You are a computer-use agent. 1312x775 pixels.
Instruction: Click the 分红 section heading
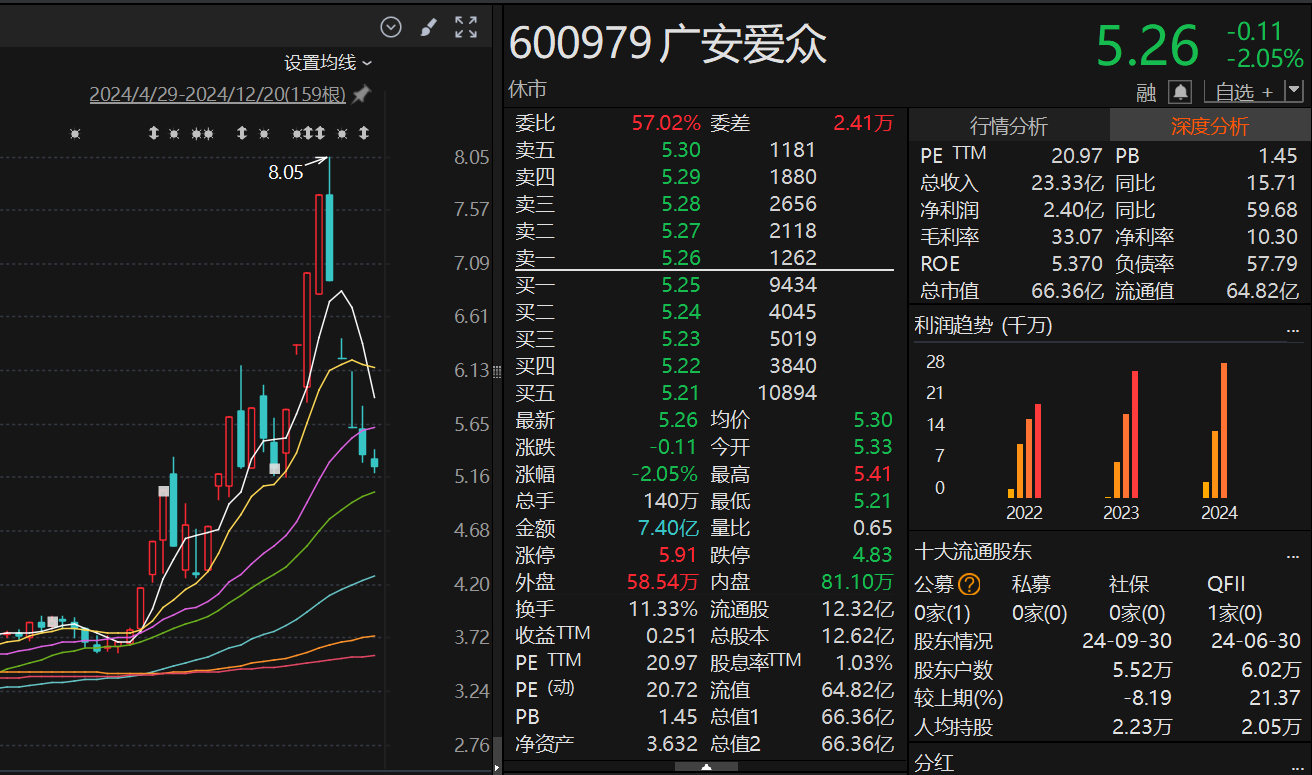coord(934,763)
